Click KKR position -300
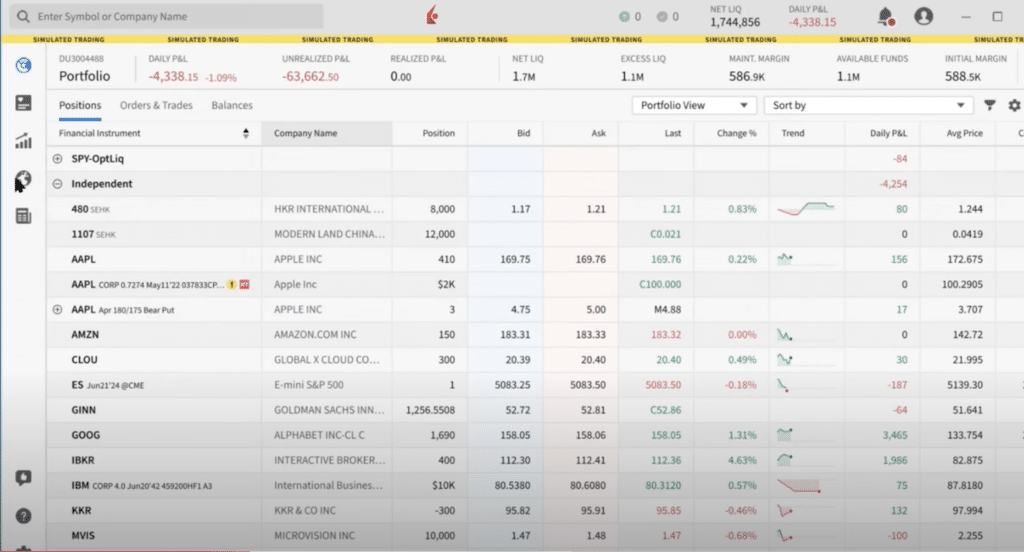Viewport: 1024px width, 552px height. tap(445, 510)
